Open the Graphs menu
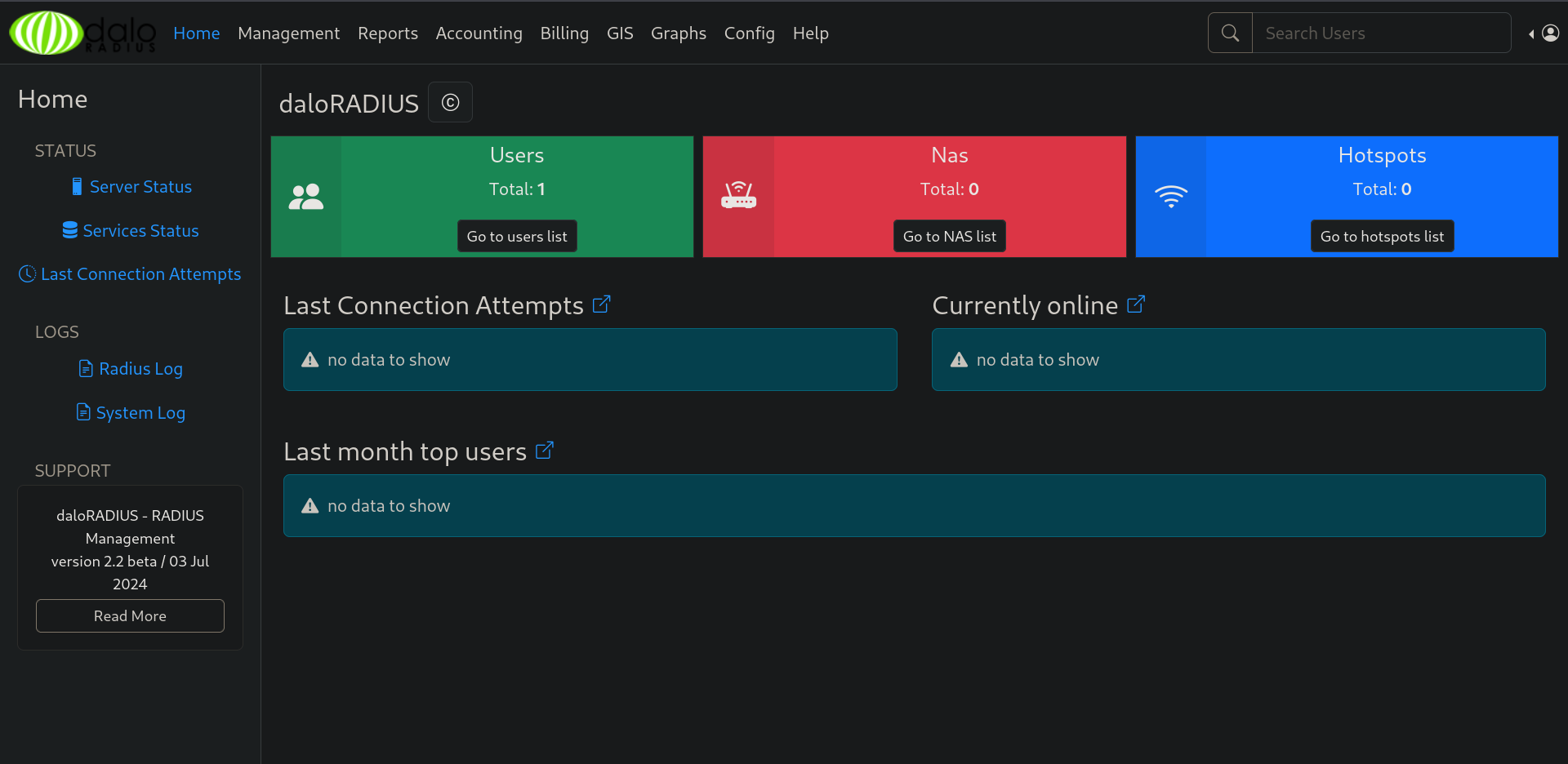Screen dimensions: 1568x764 point(679,33)
